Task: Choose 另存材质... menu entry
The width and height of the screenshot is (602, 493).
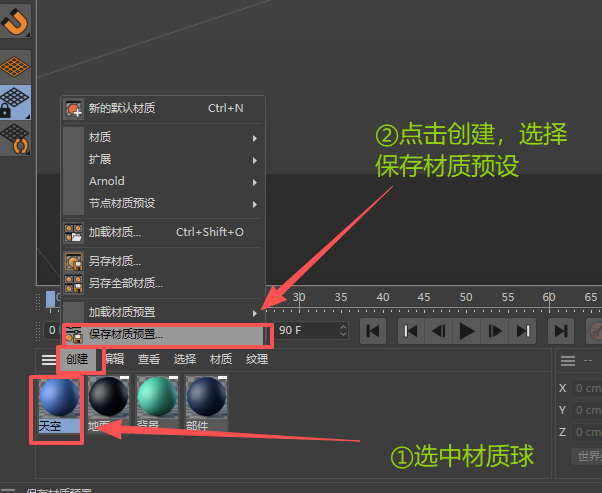Action: (x=163, y=261)
